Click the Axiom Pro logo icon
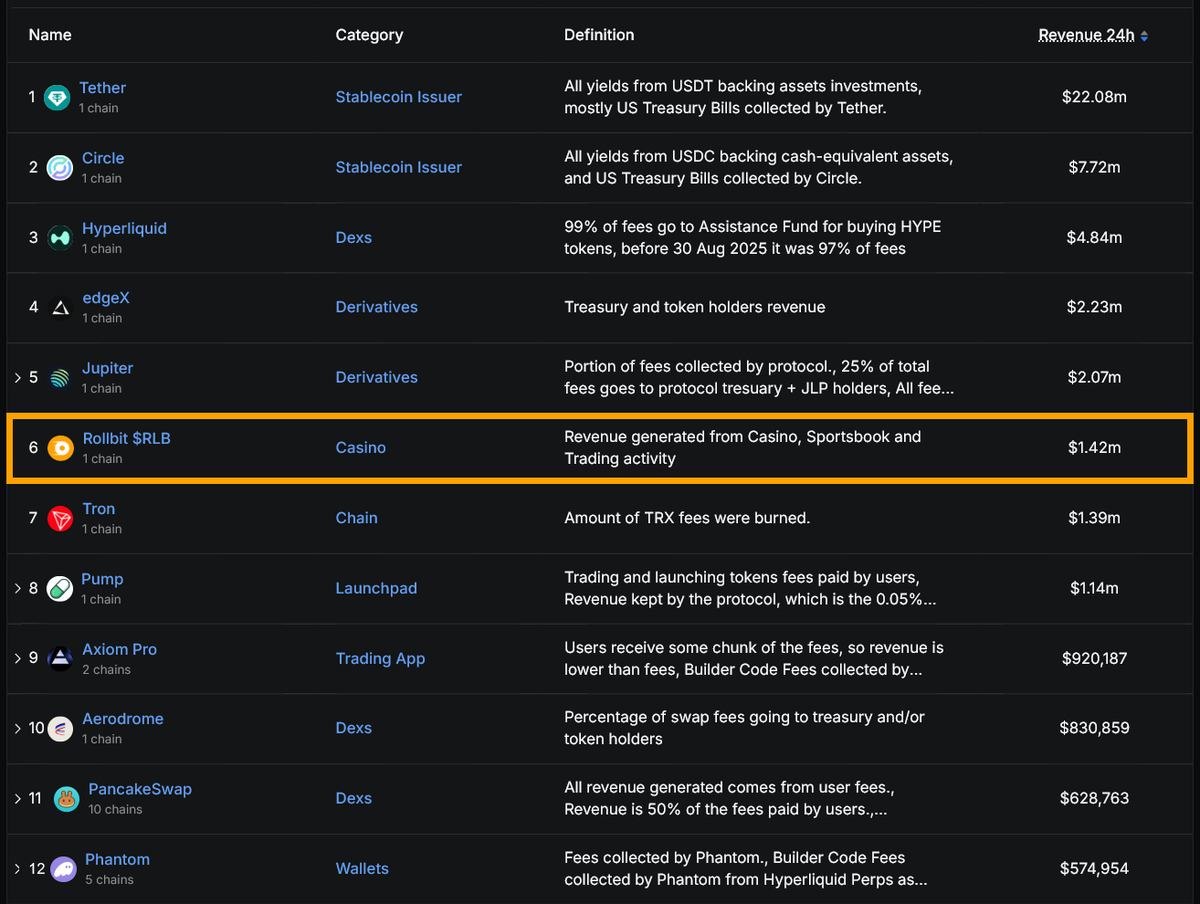This screenshot has height=904, width=1200. [61, 659]
